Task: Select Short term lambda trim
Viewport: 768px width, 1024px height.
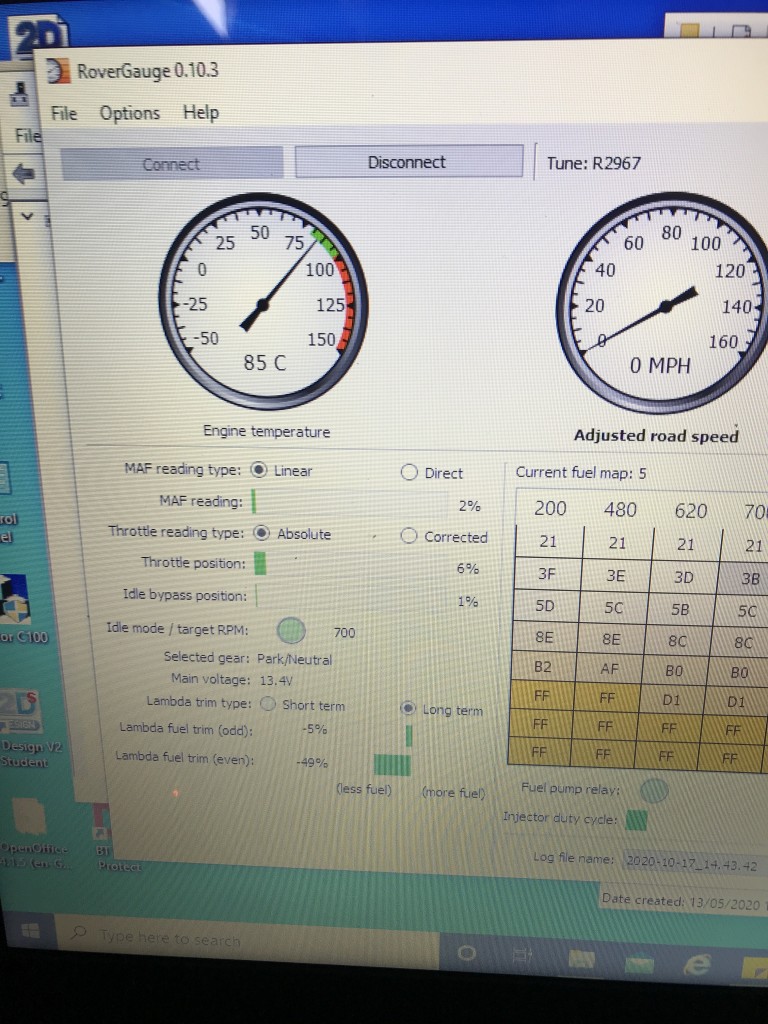Action: pyautogui.click(x=267, y=704)
